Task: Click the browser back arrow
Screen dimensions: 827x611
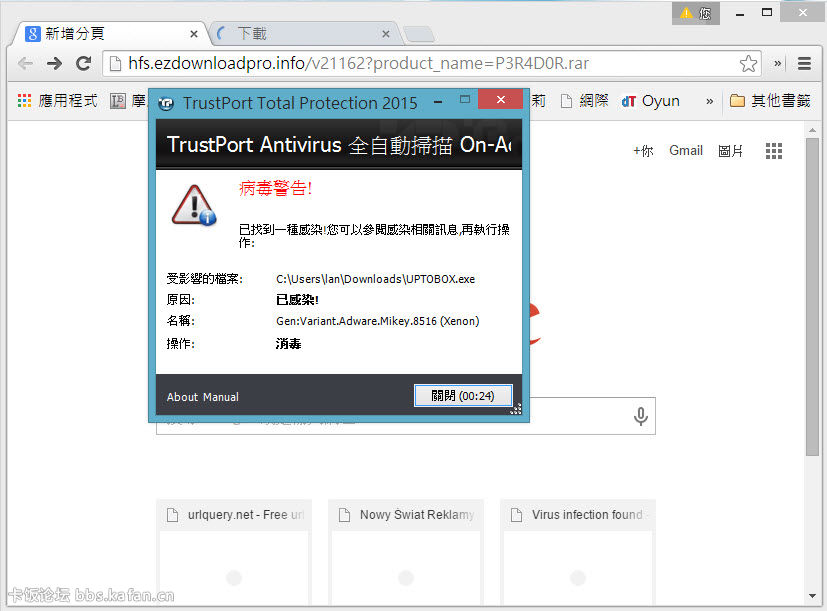Action: click(25, 64)
